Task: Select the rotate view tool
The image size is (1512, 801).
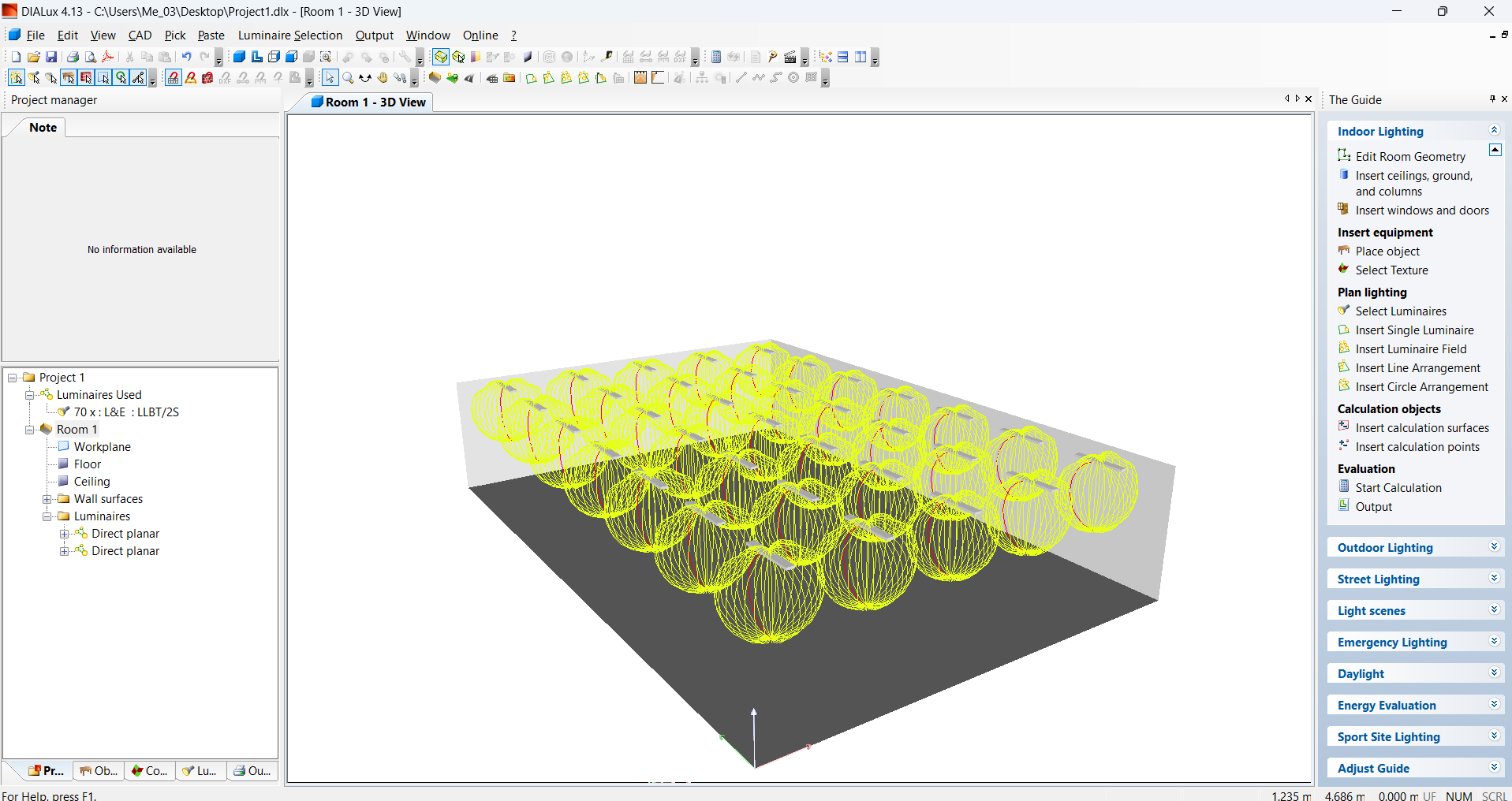Action: [x=365, y=77]
